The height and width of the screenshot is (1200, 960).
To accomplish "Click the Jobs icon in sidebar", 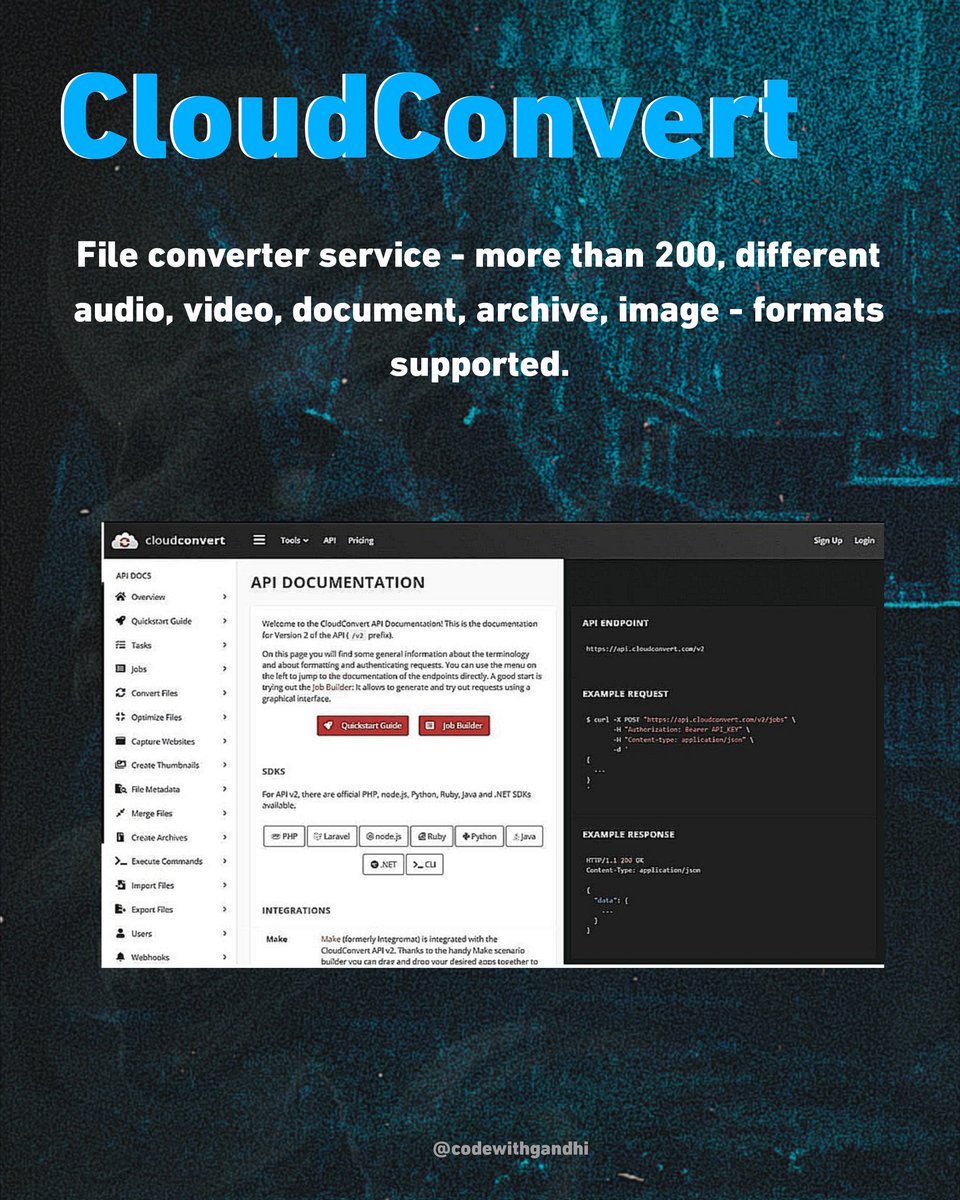I will click(x=120, y=669).
